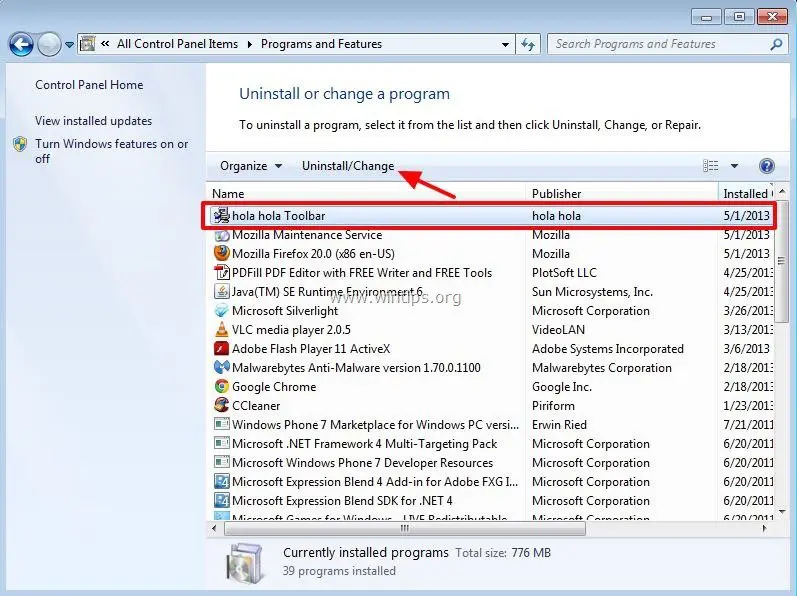Go back with the blue back arrow
The image size is (797, 596).
pos(21,45)
